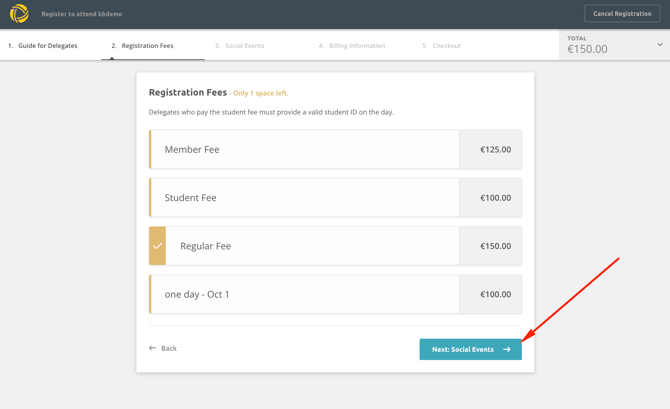Choose the one day - Oct 1 fee
Image resolution: width=670 pixels, height=409 pixels.
(304, 295)
